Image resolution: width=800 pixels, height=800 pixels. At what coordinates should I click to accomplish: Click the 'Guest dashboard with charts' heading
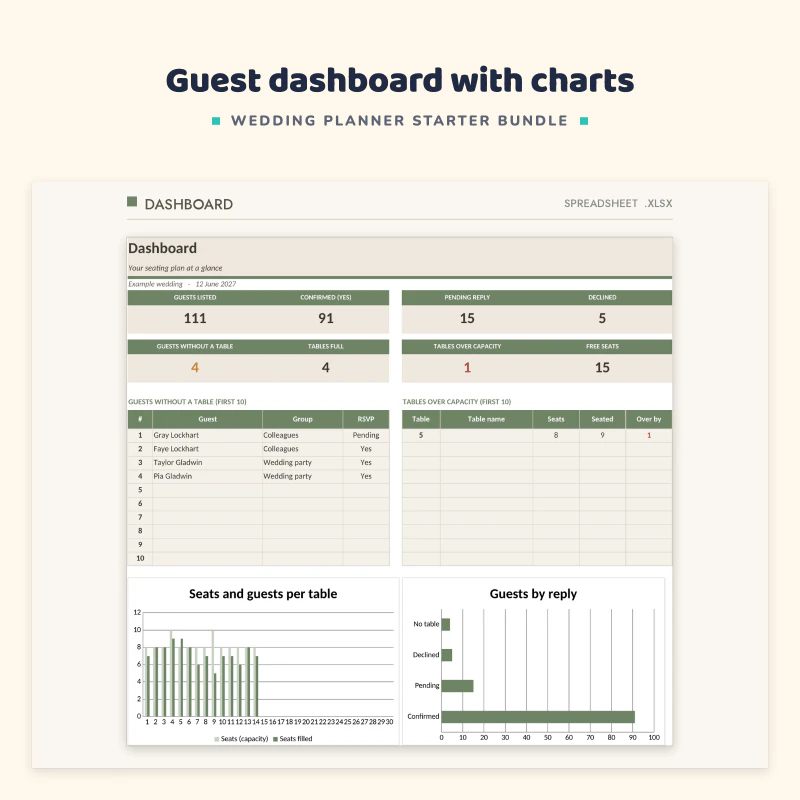pos(400,81)
